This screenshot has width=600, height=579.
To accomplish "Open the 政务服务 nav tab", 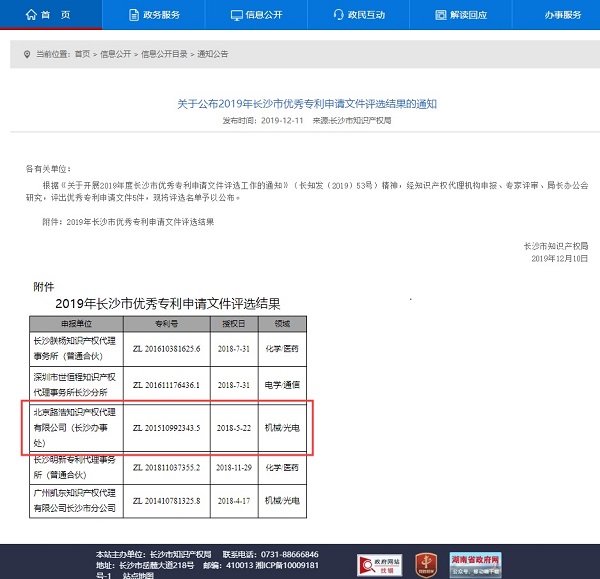I will click(x=153, y=15).
